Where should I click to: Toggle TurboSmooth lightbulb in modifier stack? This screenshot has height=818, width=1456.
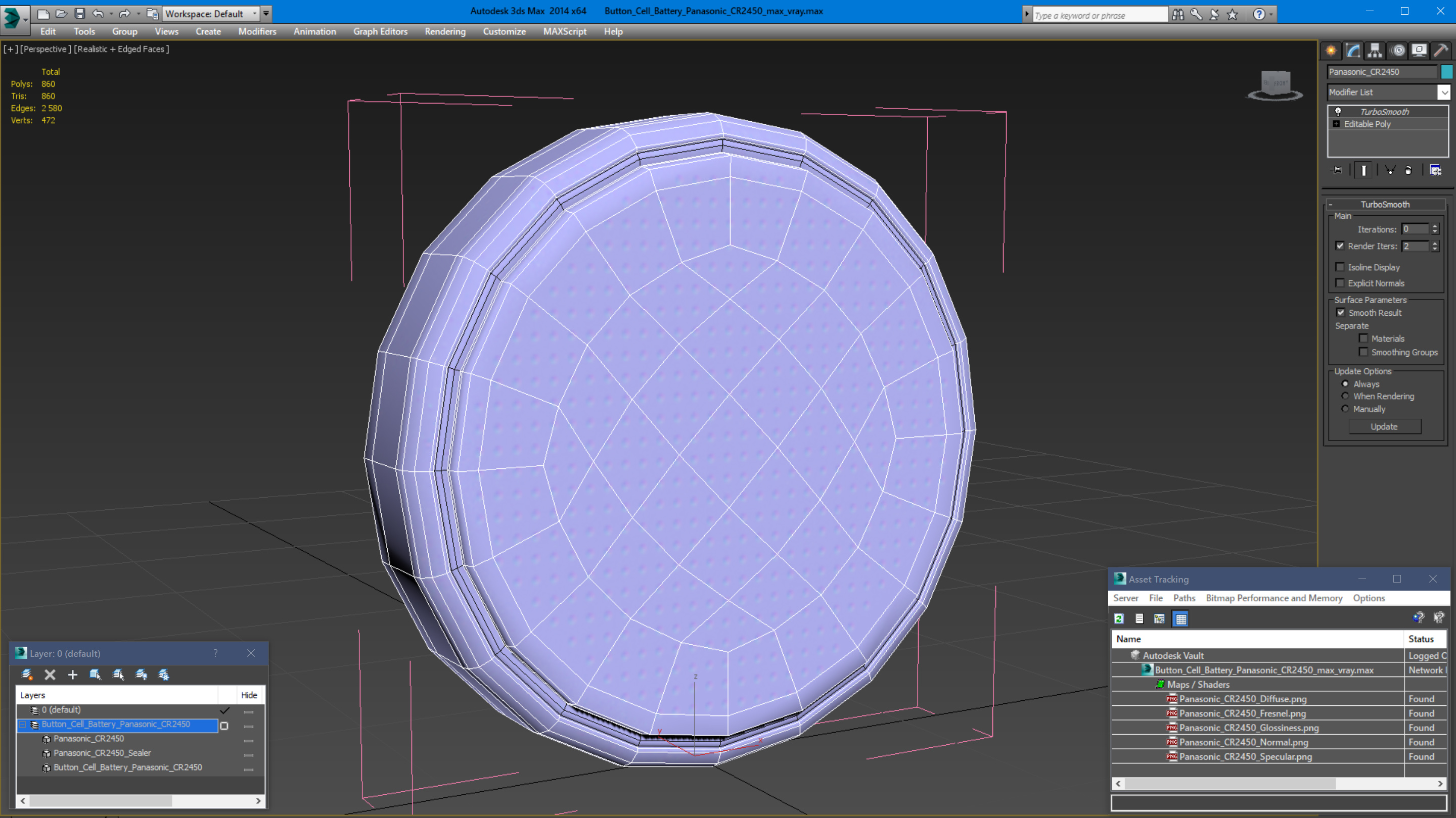(x=1338, y=112)
